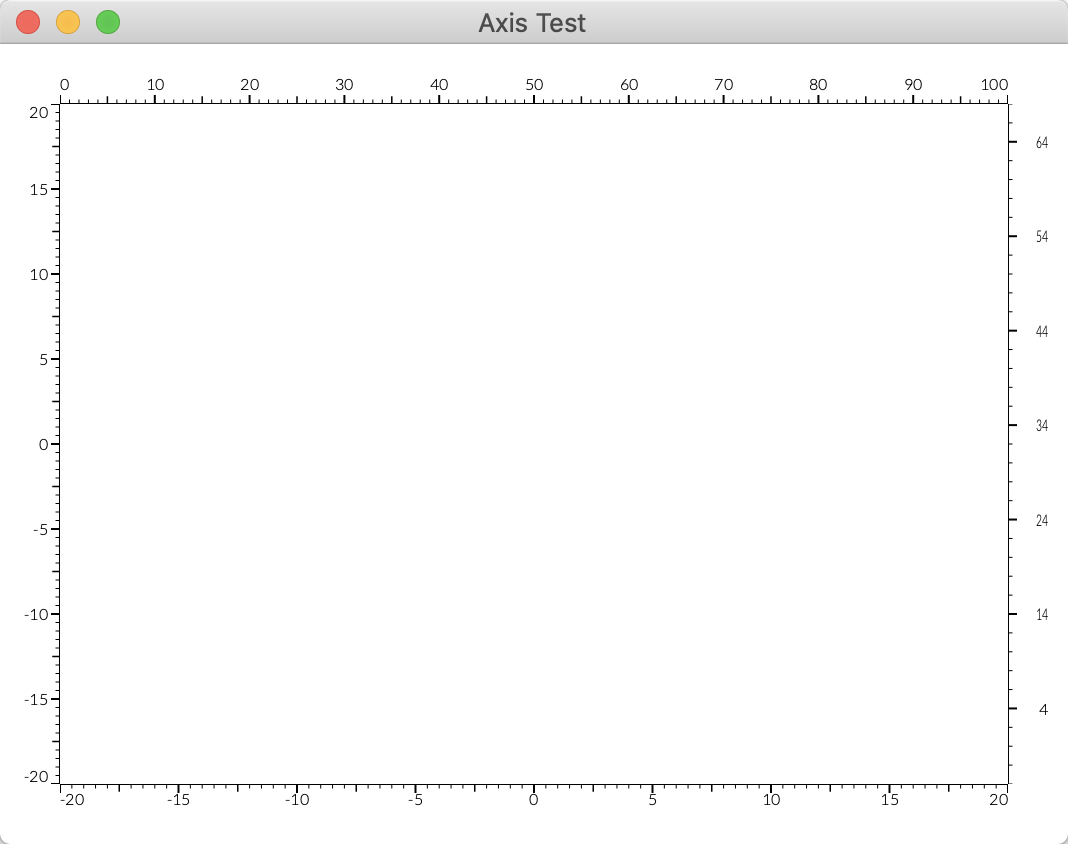Select label "10" on the top axis

pos(155,84)
